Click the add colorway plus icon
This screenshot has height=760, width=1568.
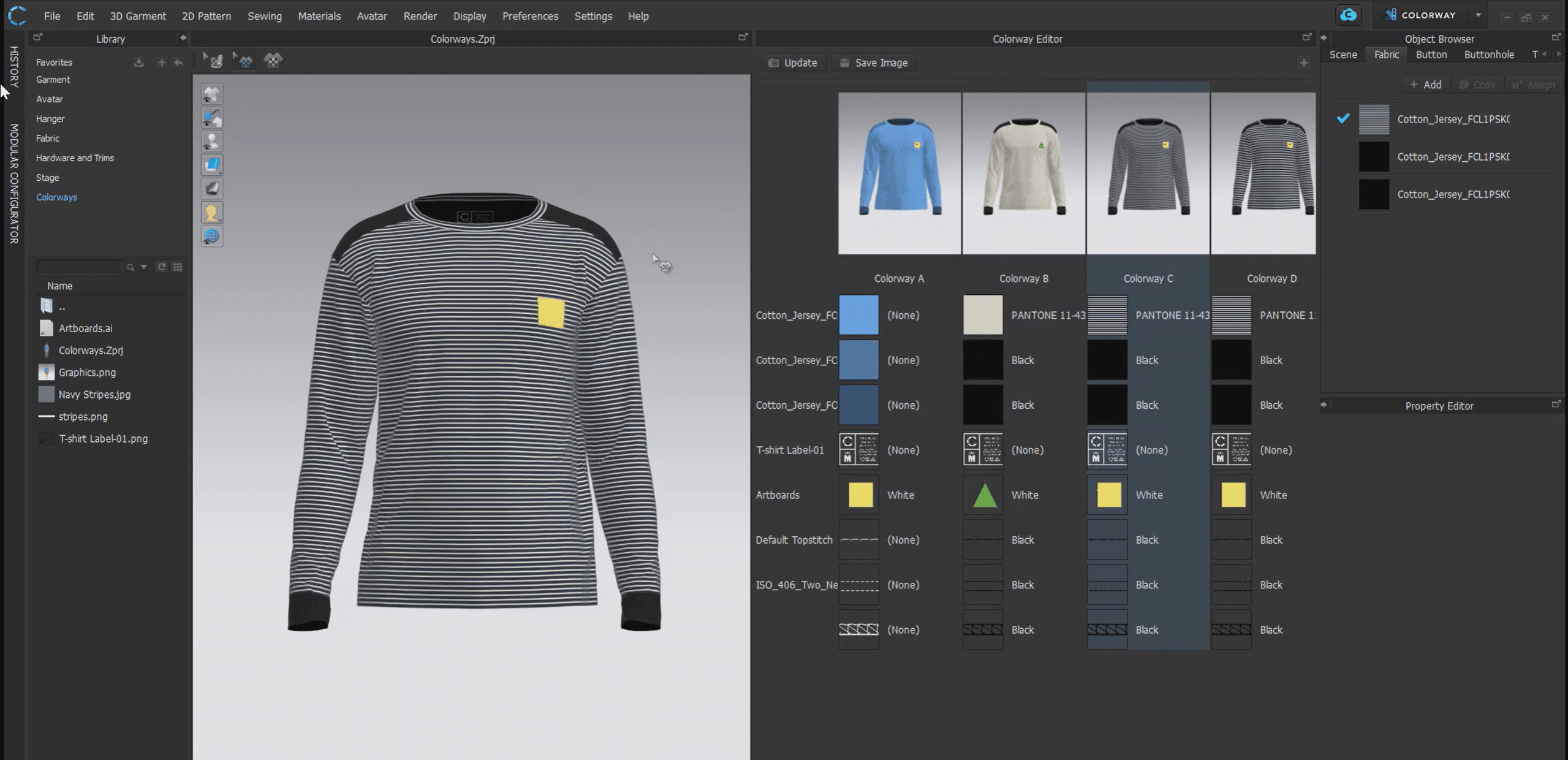tap(1303, 63)
